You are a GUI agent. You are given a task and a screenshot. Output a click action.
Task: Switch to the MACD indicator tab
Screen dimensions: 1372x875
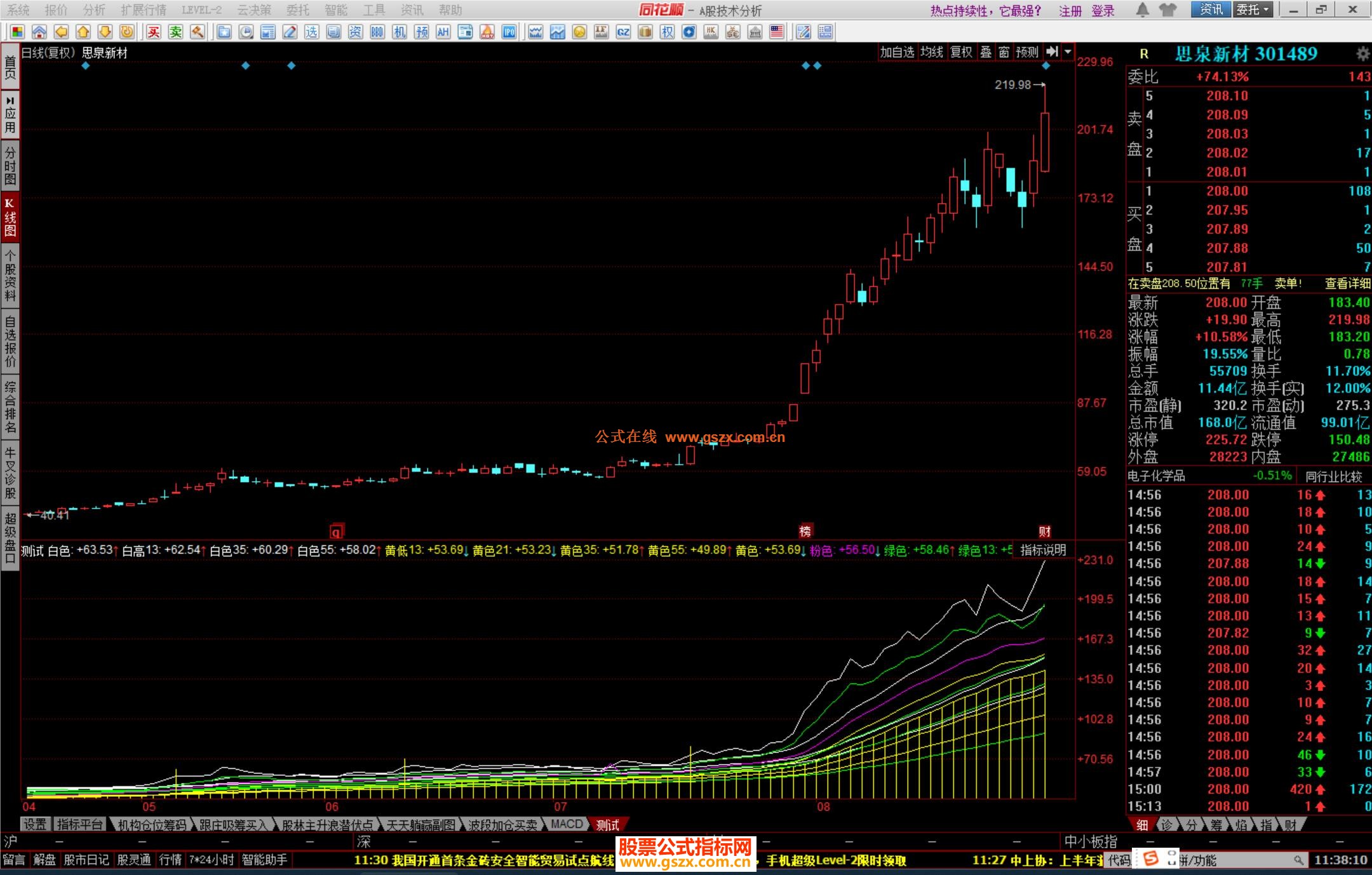(566, 824)
